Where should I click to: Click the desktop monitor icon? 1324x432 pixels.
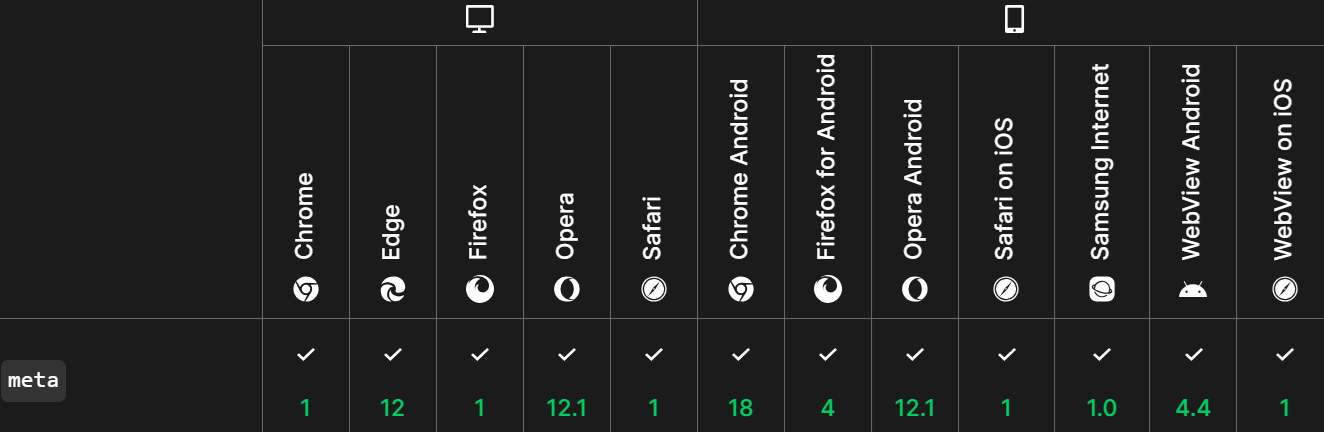[x=480, y=20]
